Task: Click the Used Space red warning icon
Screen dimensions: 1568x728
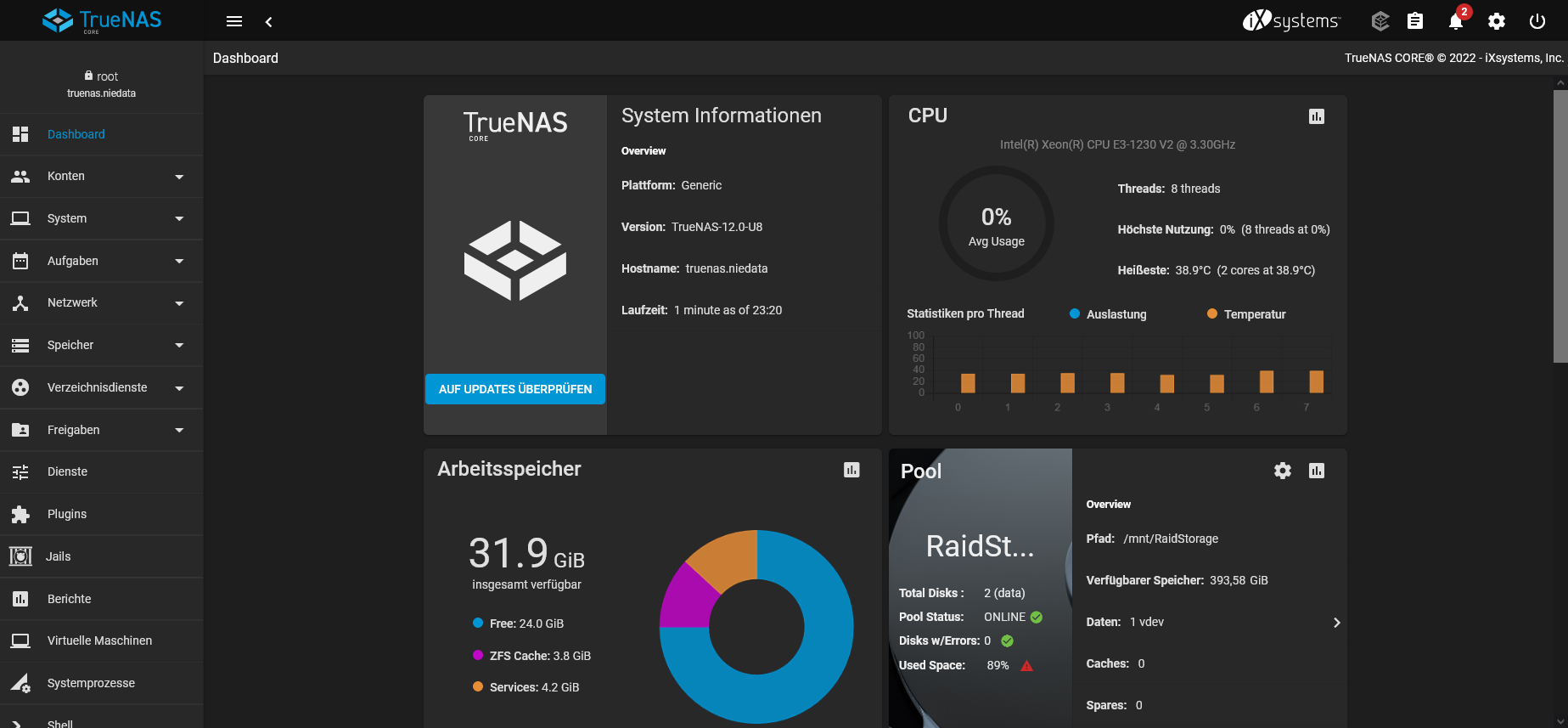Action: (x=1026, y=665)
